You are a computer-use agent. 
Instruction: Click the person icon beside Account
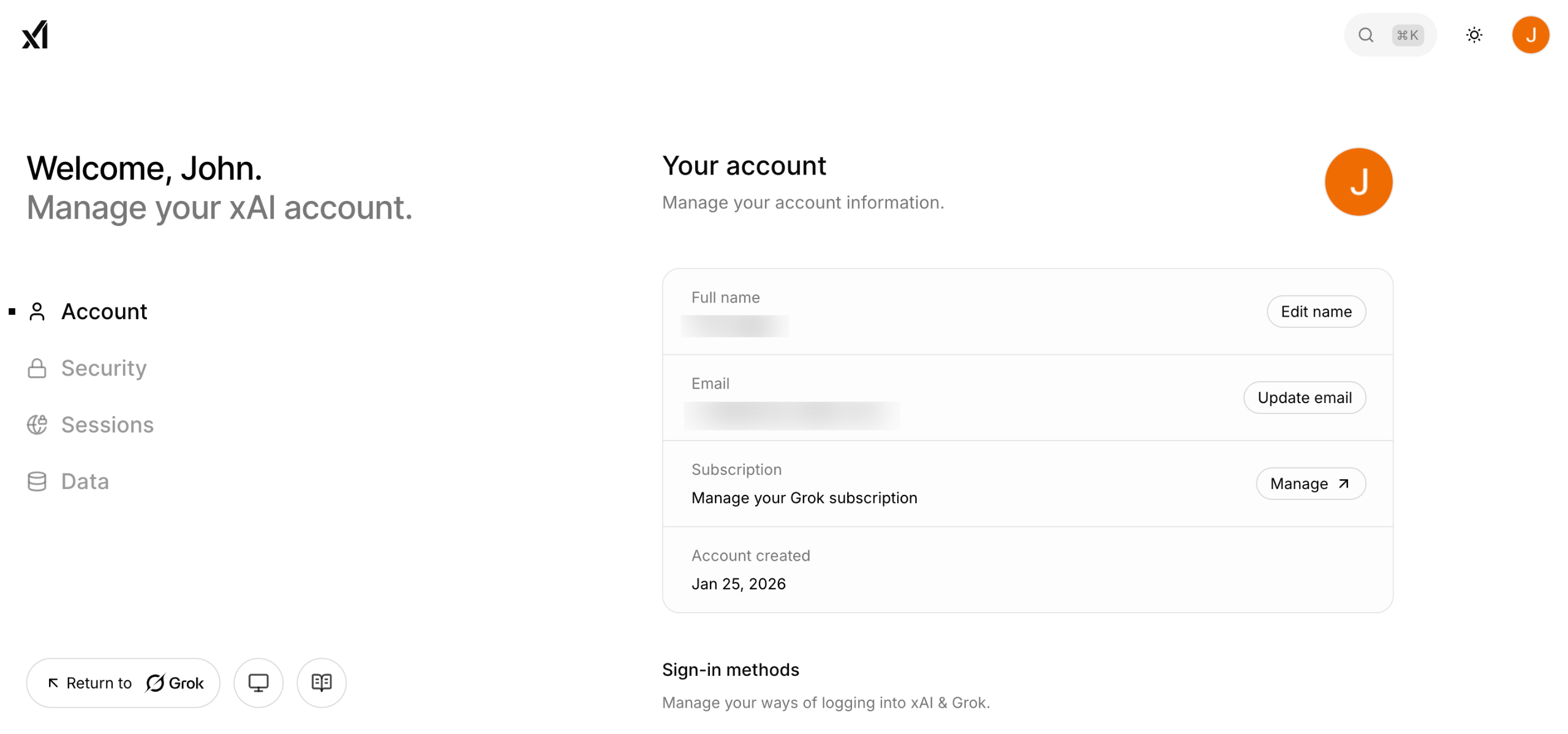[x=37, y=311]
